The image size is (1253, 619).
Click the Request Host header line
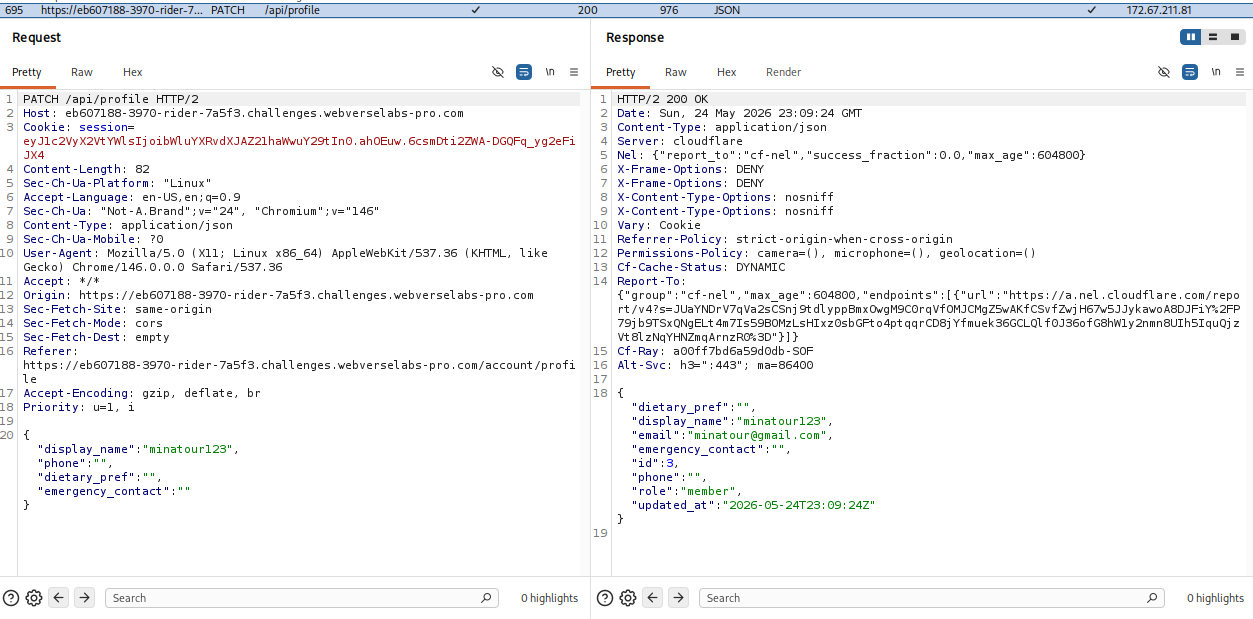243,113
